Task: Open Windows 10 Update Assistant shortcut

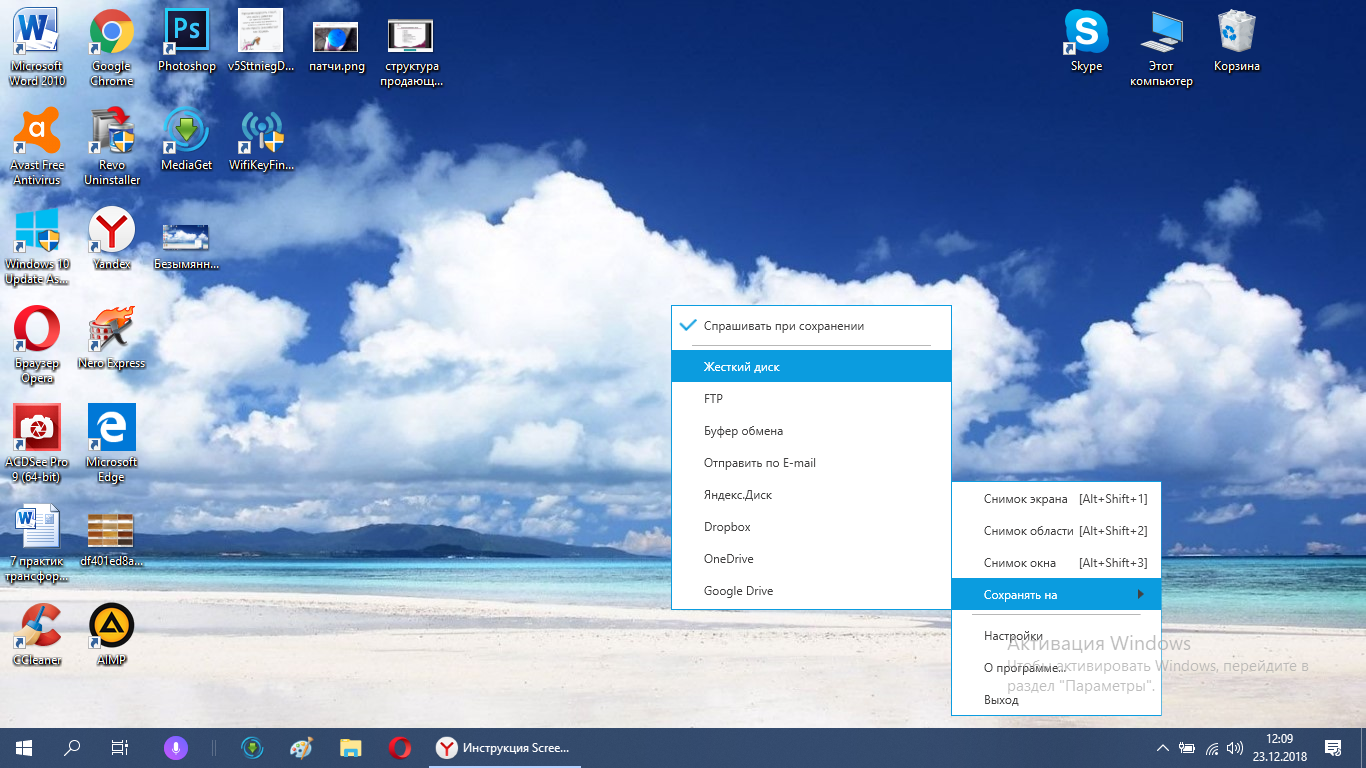Action: point(37,245)
